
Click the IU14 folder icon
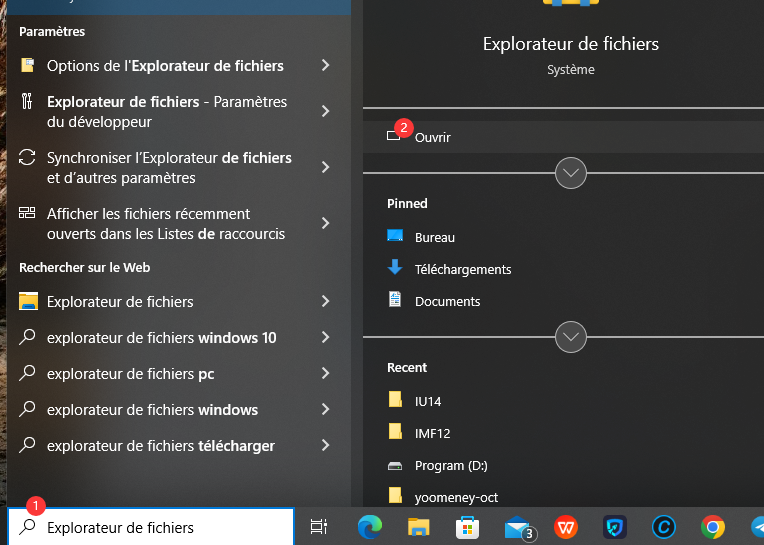[x=395, y=399]
